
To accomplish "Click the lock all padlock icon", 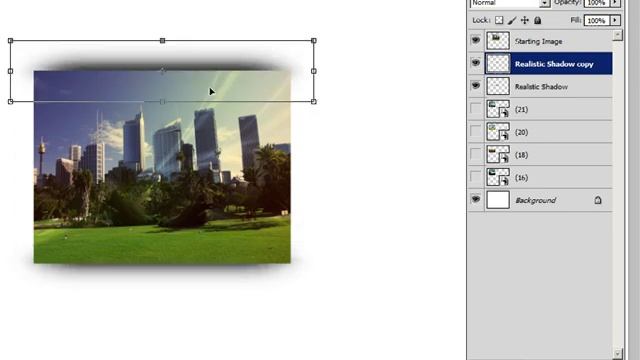I will [538, 20].
